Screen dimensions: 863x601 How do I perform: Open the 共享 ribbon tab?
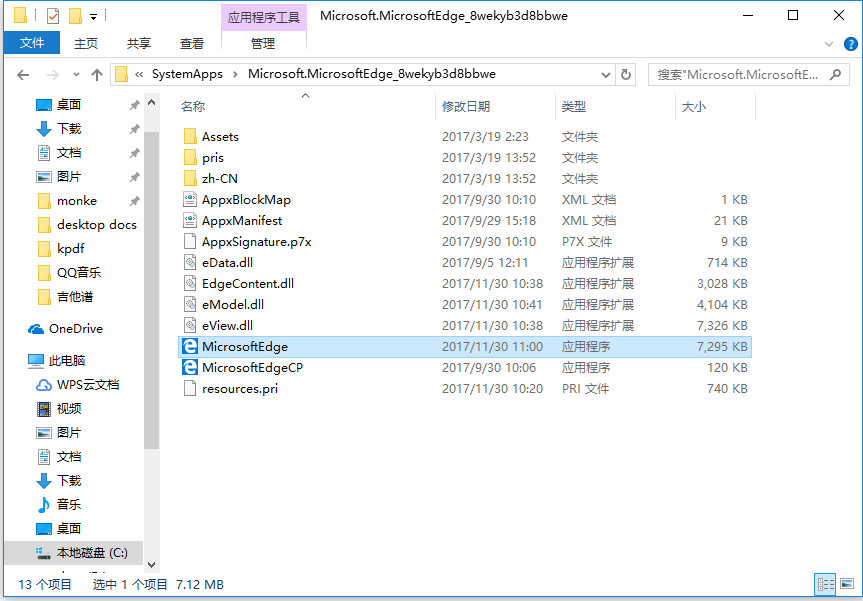[x=139, y=43]
